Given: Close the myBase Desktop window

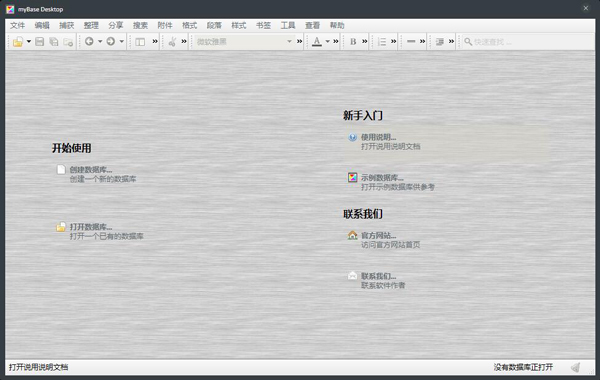Looking at the screenshot, I should pyautogui.click(x=585, y=8).
